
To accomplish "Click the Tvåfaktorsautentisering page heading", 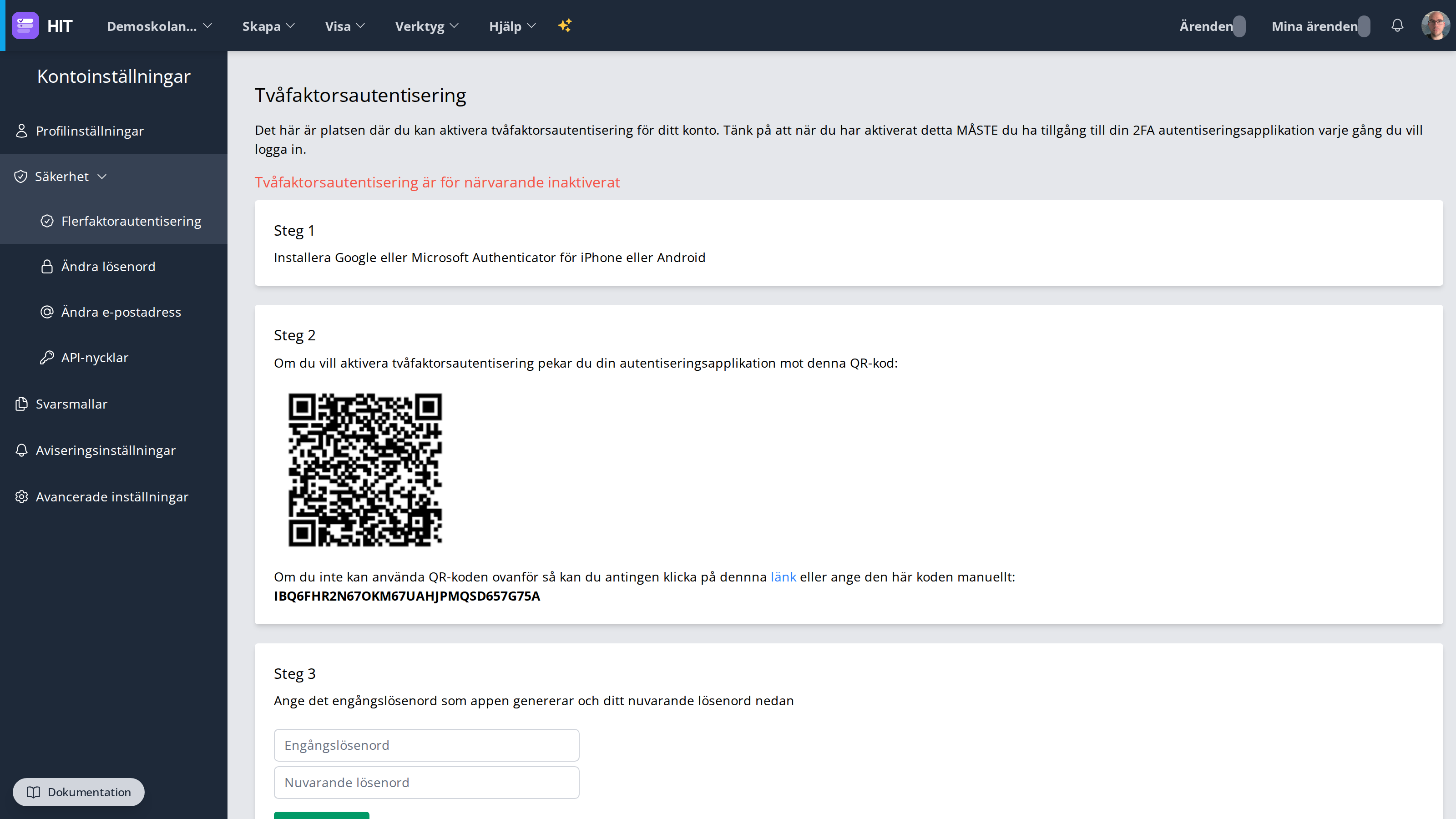I will coord(361,95).
